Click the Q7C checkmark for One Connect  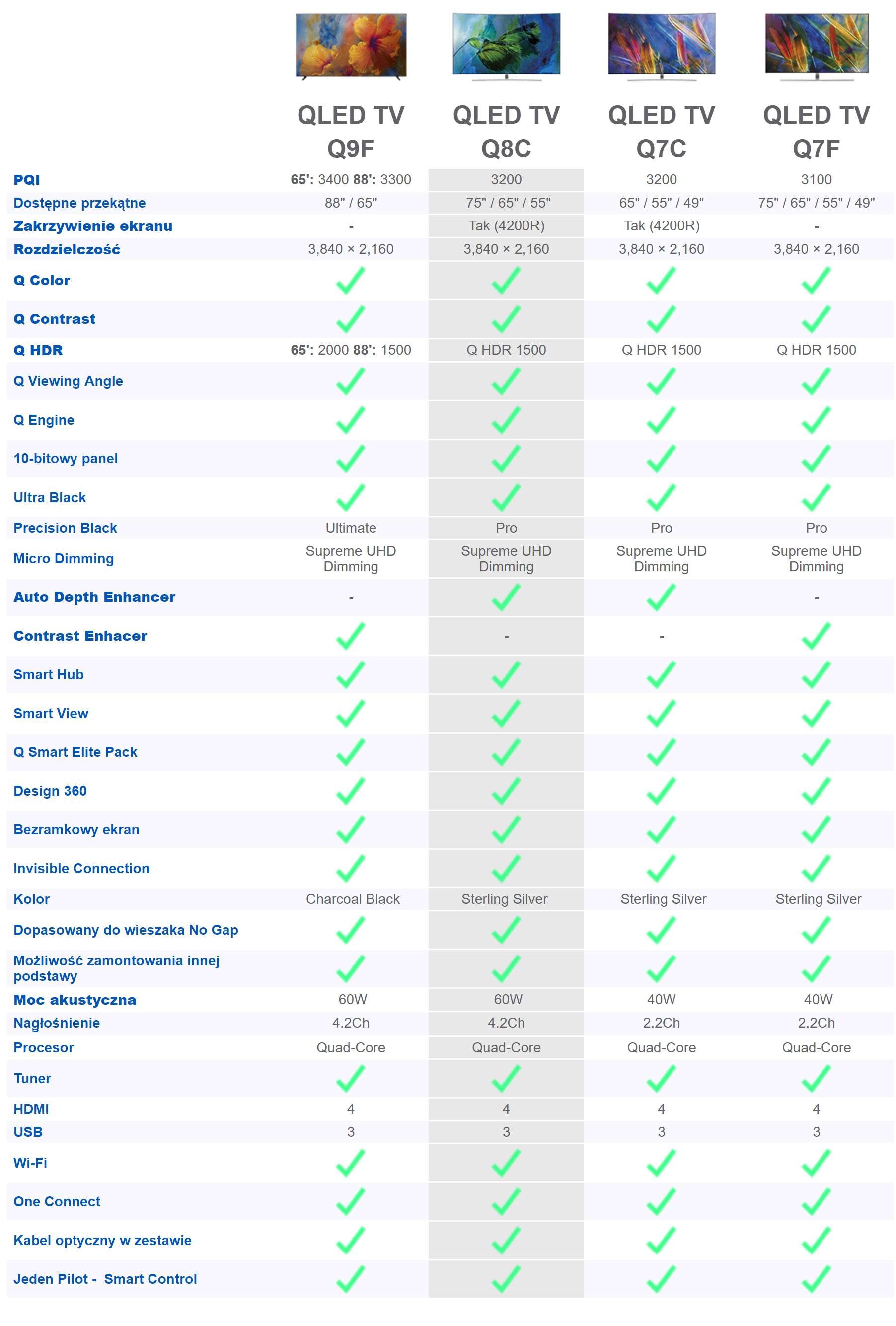tap(661, 1202)
